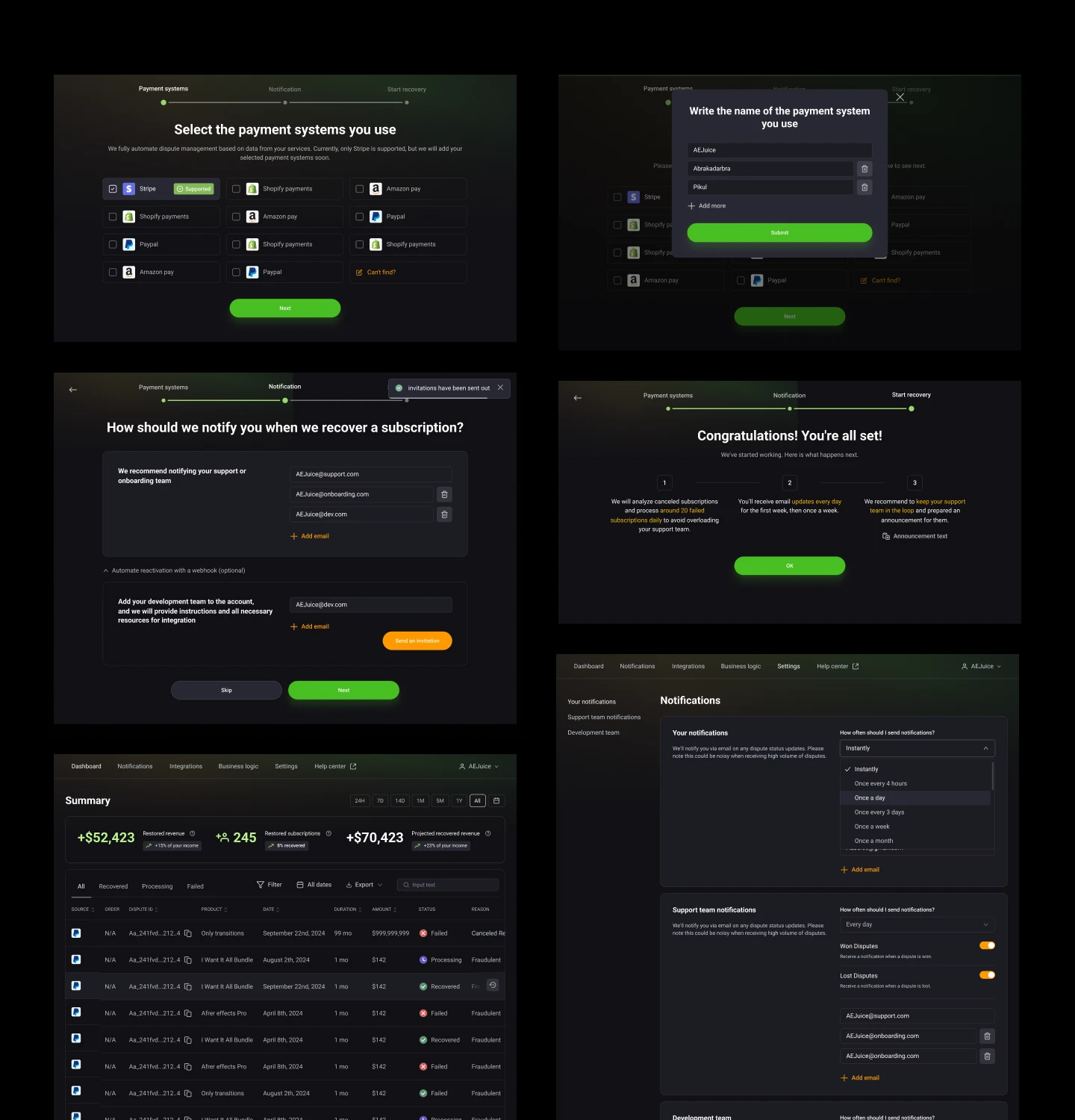The image size is (1075, 1120).
Task: Click back arrow on the subscription notify screen
Action: [x=73, y=390]
